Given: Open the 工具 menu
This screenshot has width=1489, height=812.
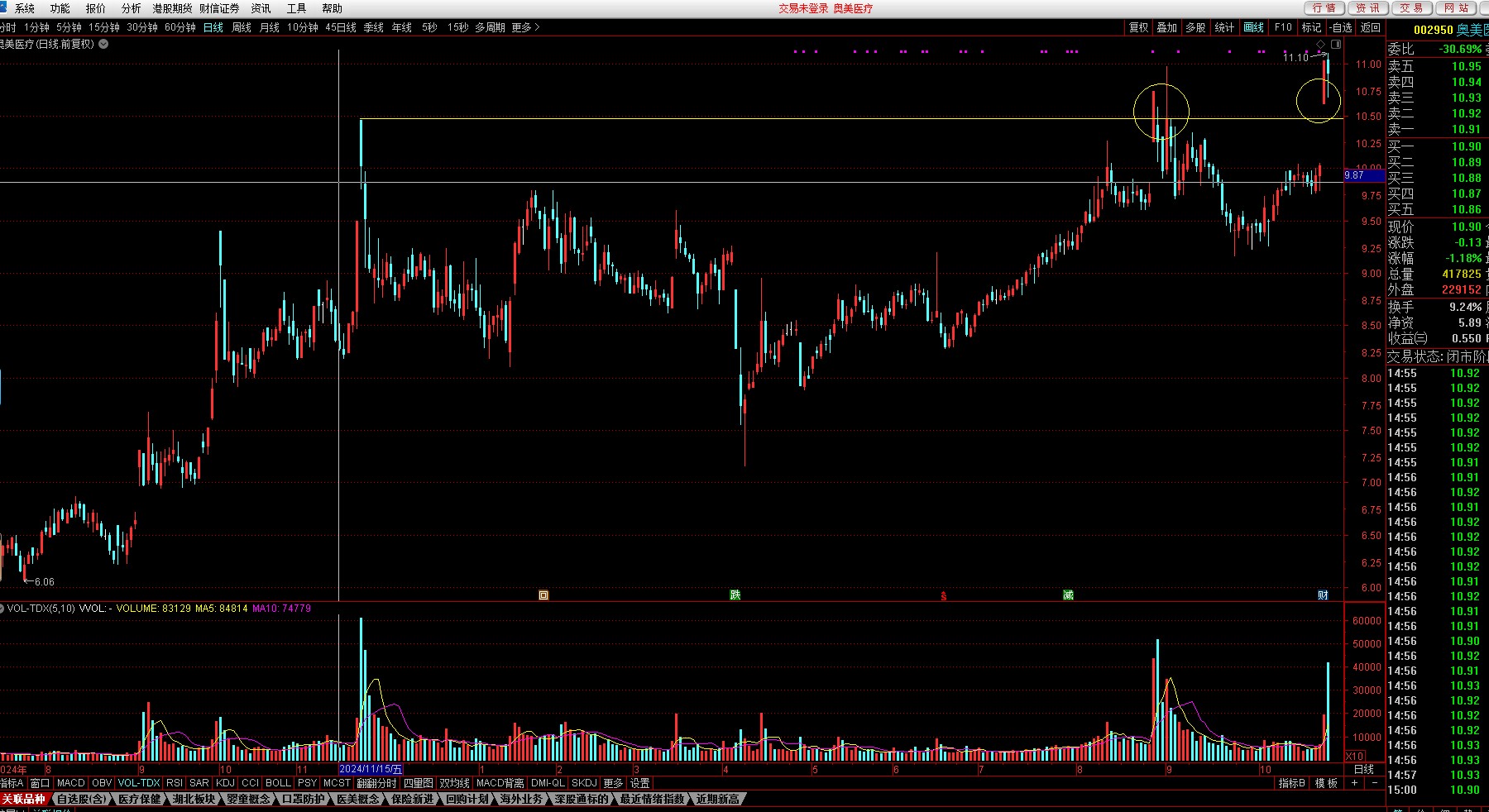Looking at the screenshot, I should [296, 8].
